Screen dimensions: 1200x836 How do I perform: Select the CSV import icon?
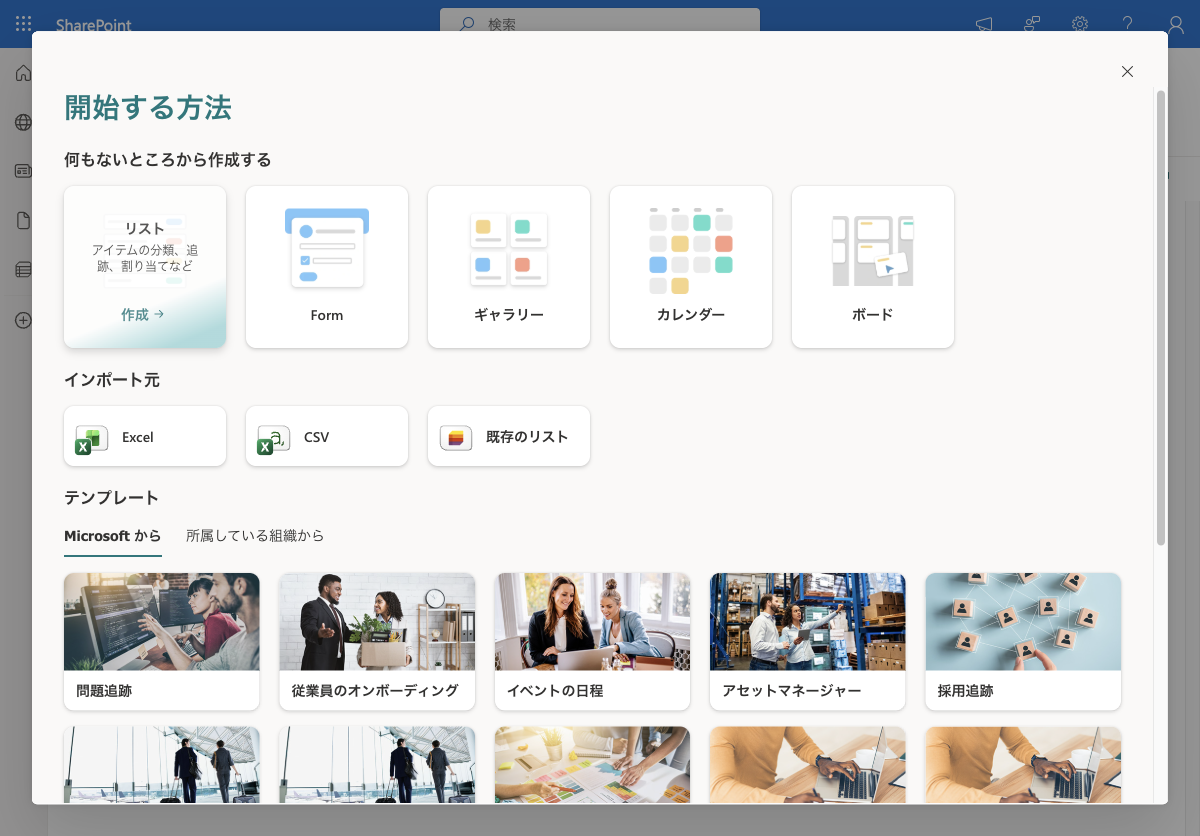(273, 438)
